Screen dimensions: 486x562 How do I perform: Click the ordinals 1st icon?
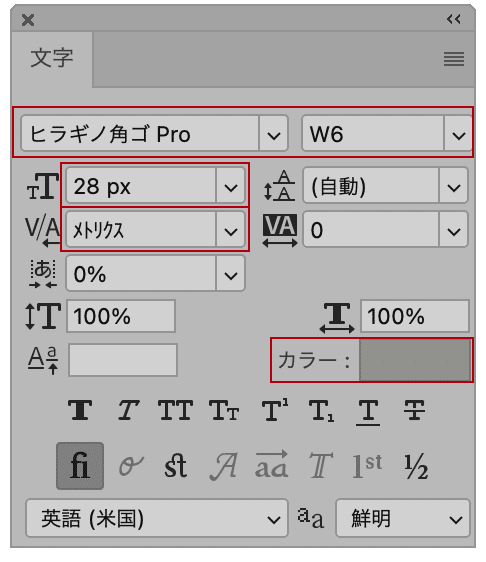click(367, 466)
